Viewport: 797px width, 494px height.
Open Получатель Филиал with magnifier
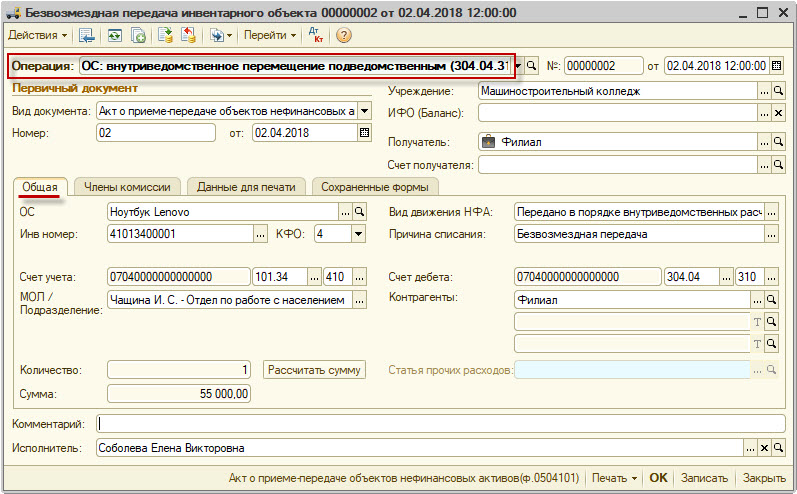click(778, 142)
